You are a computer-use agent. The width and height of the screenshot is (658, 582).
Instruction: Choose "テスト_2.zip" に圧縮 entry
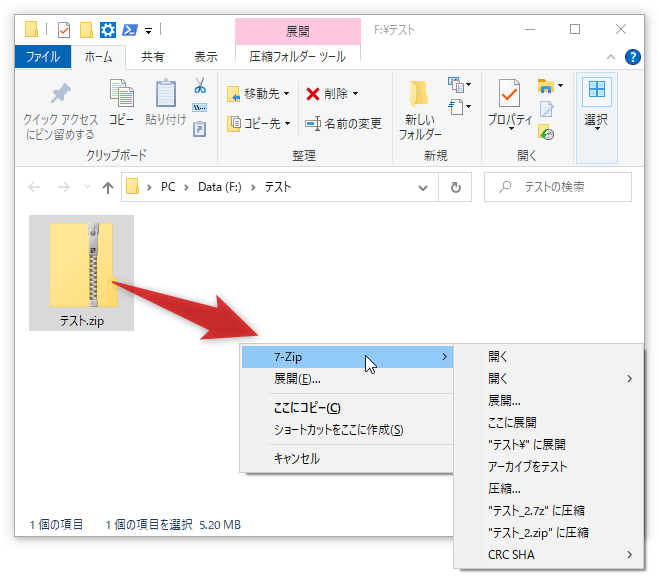(548, 533)
